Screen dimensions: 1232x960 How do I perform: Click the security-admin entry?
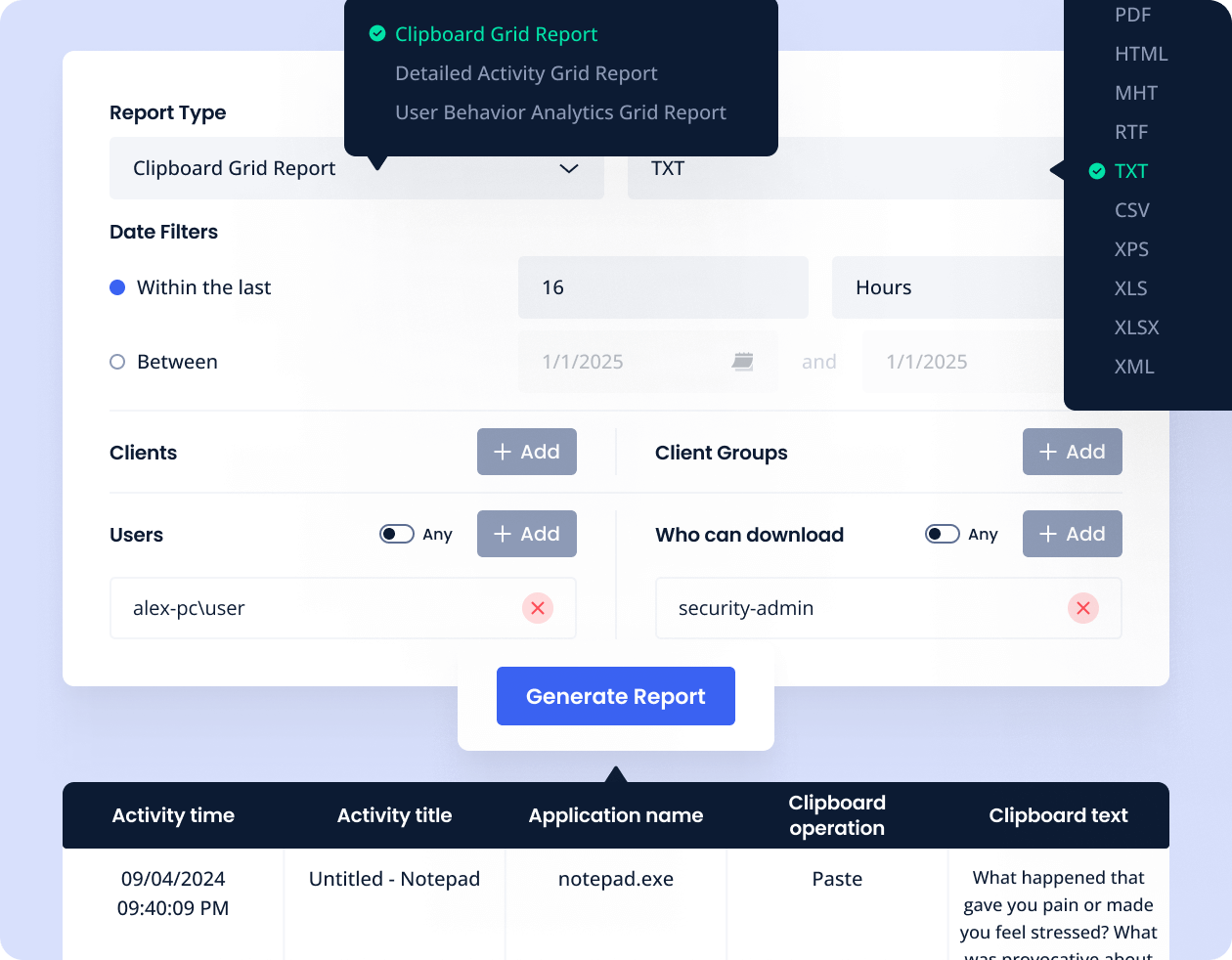point(889,608)
